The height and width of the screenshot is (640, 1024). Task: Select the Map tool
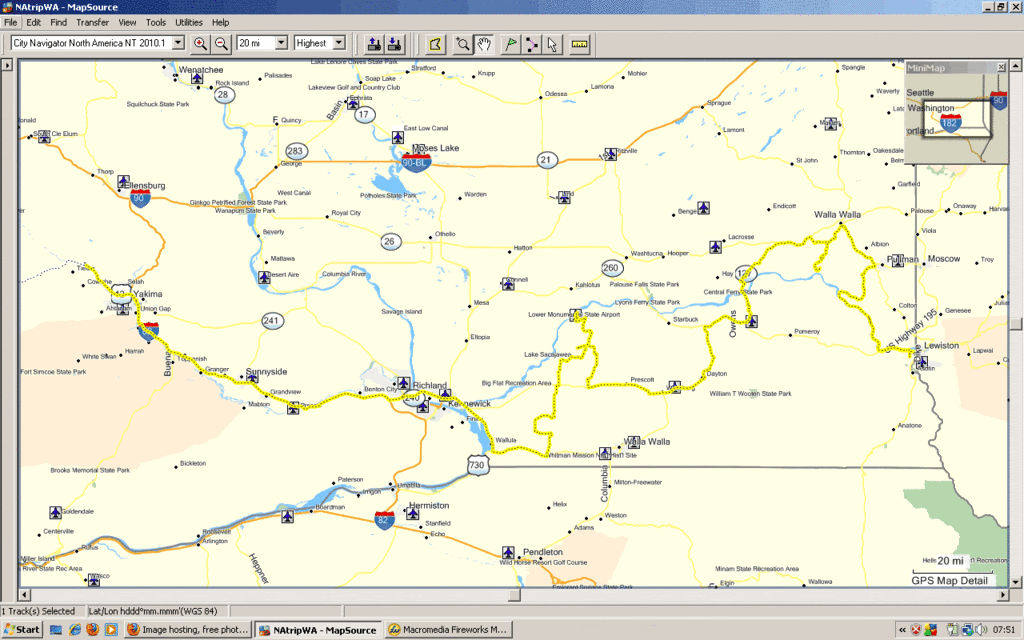click(x=436, y=44)
